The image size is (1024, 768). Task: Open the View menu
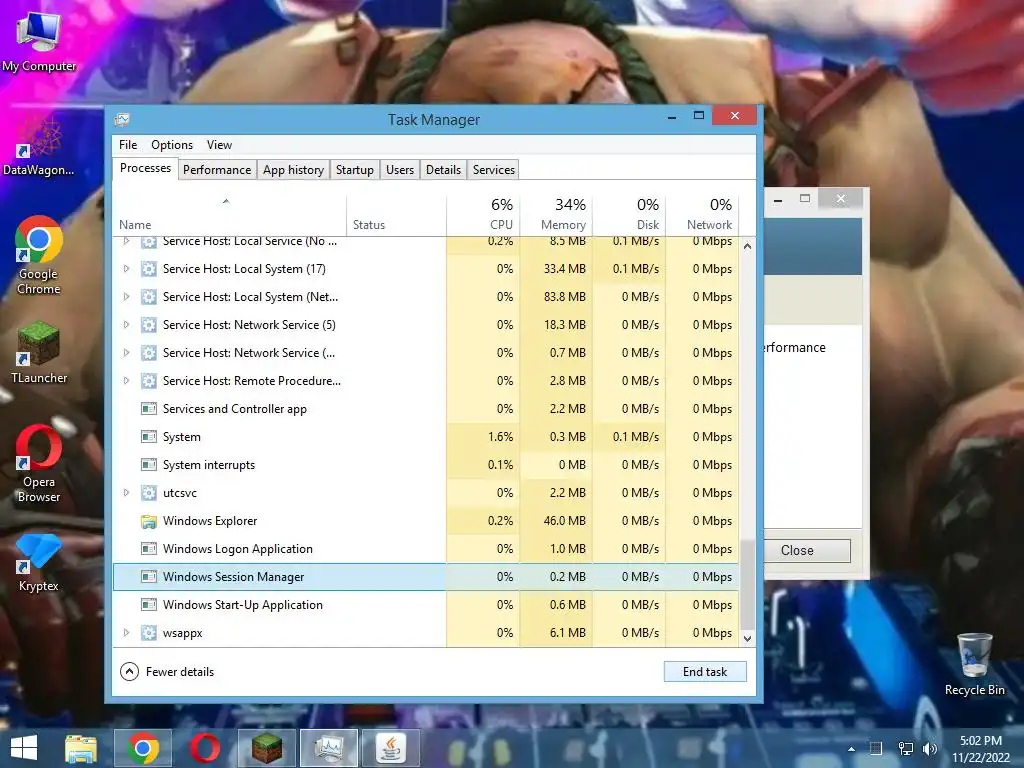[219, 145]
